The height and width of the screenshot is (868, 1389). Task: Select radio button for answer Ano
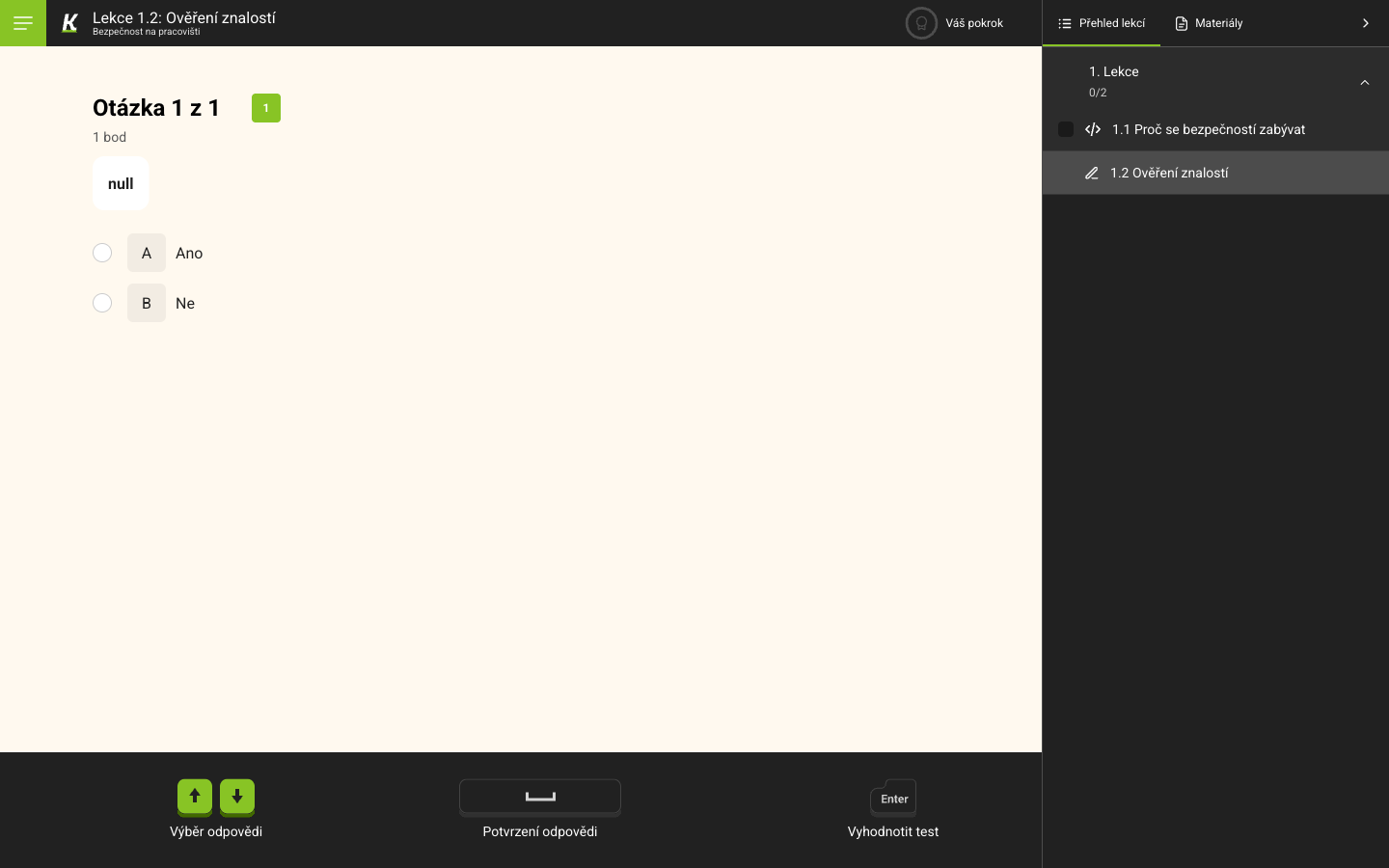[102, 253]
